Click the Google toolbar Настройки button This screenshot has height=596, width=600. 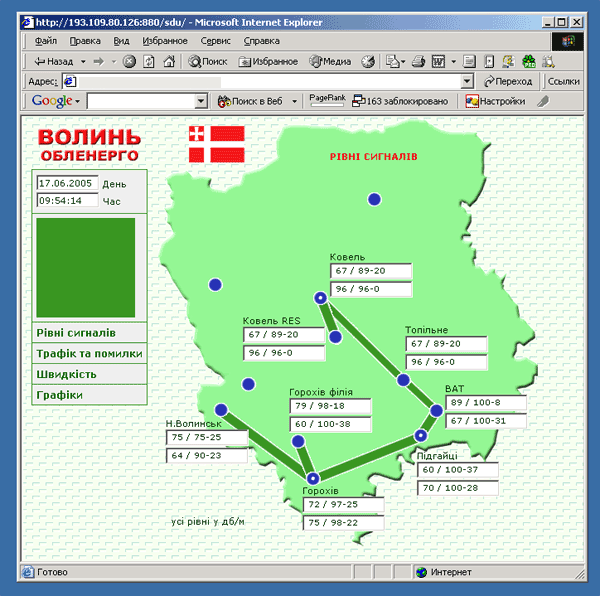pyautogui.click(x=495, y=101)
